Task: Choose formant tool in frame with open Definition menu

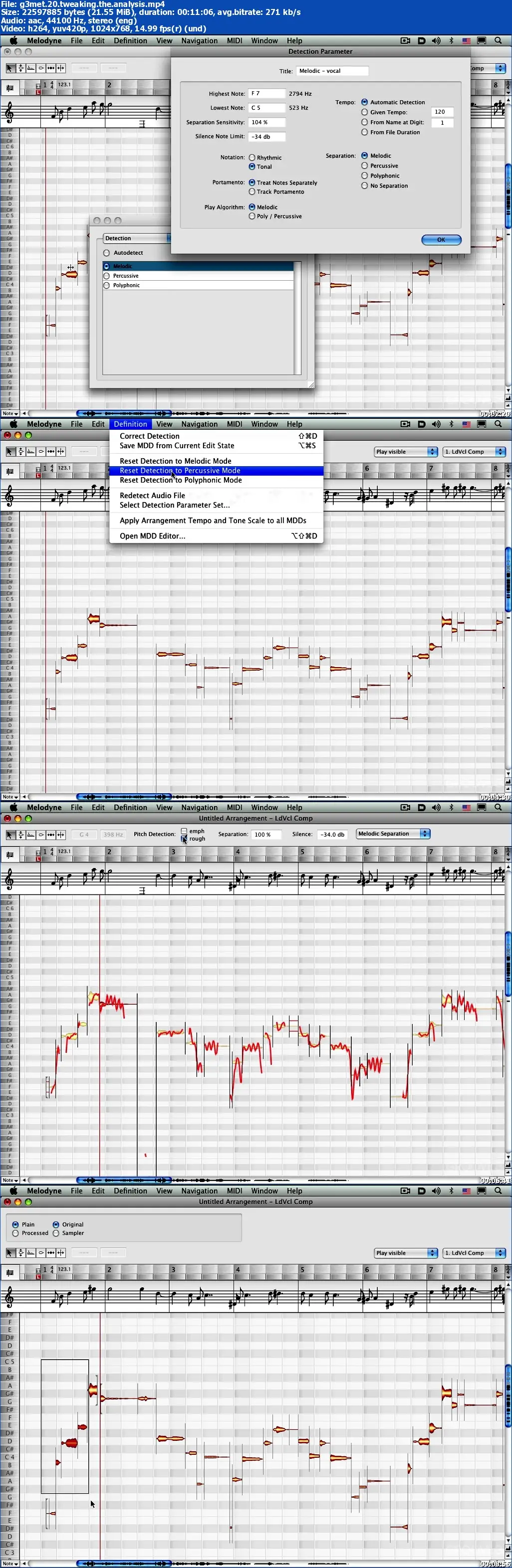Action: point(30,452)
